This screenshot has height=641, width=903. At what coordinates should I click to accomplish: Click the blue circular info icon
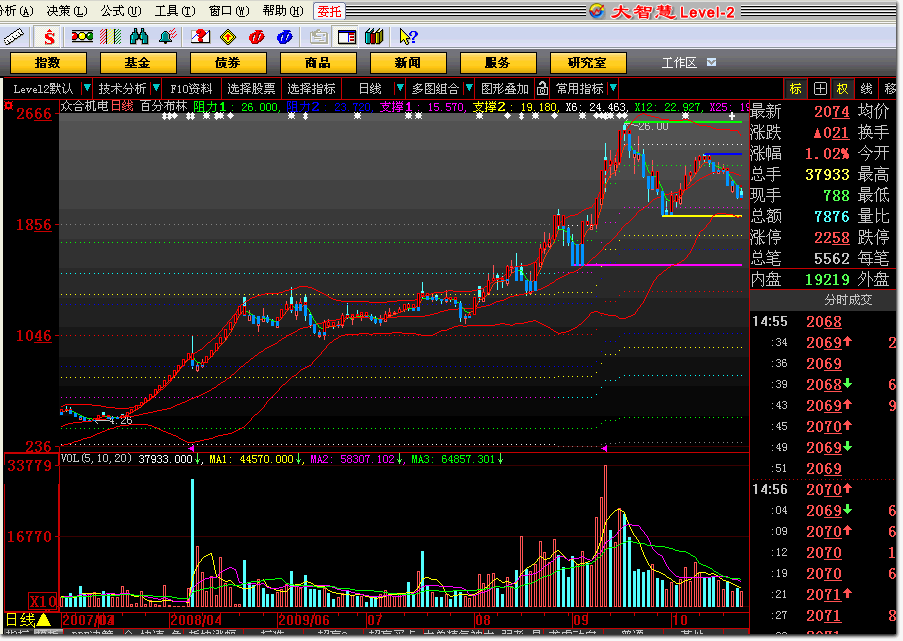point(284,37)
